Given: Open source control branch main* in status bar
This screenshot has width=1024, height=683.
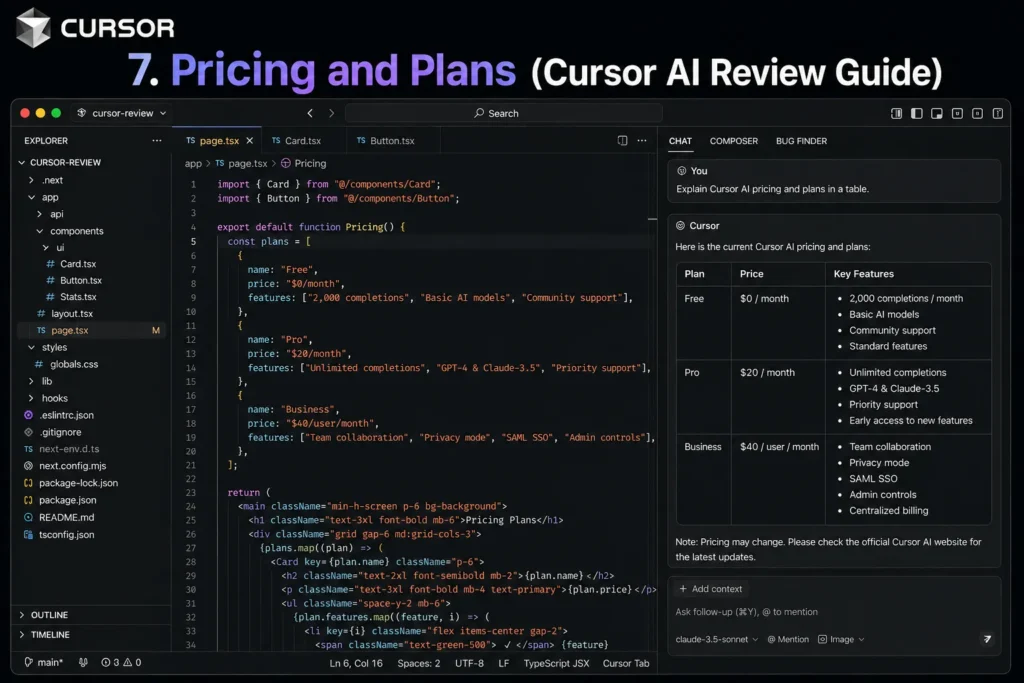Looking at the screenshot, I should click(x=44, y=662).
